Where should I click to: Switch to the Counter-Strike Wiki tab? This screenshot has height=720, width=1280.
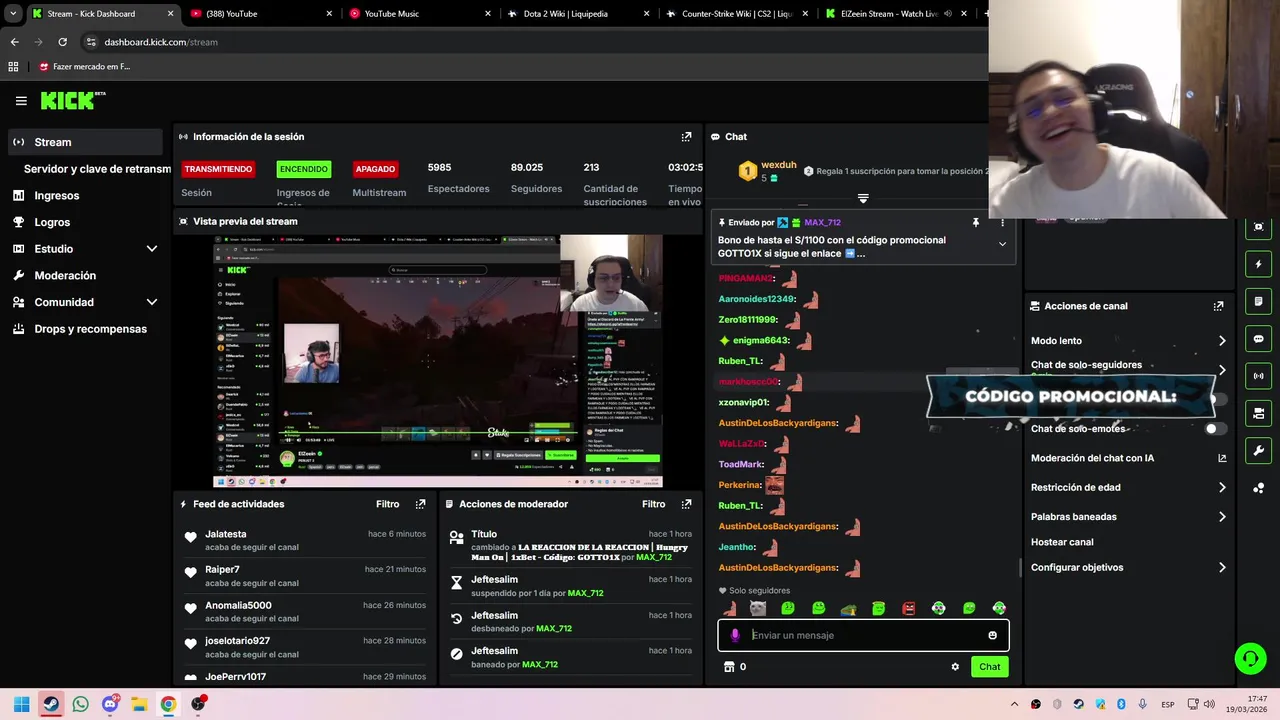click(738, 14)
